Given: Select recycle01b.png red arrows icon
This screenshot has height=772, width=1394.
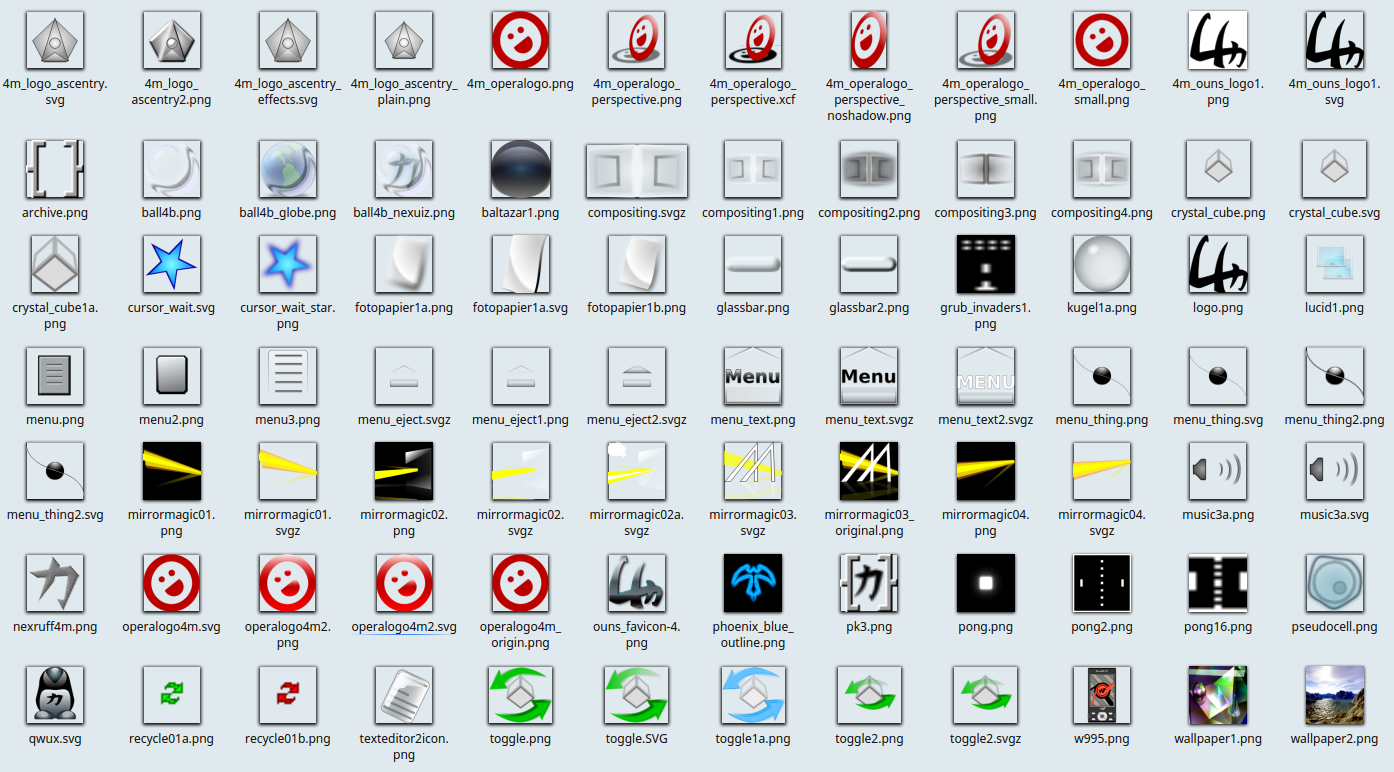Looking at the screenshot, I should pos(288,695).
